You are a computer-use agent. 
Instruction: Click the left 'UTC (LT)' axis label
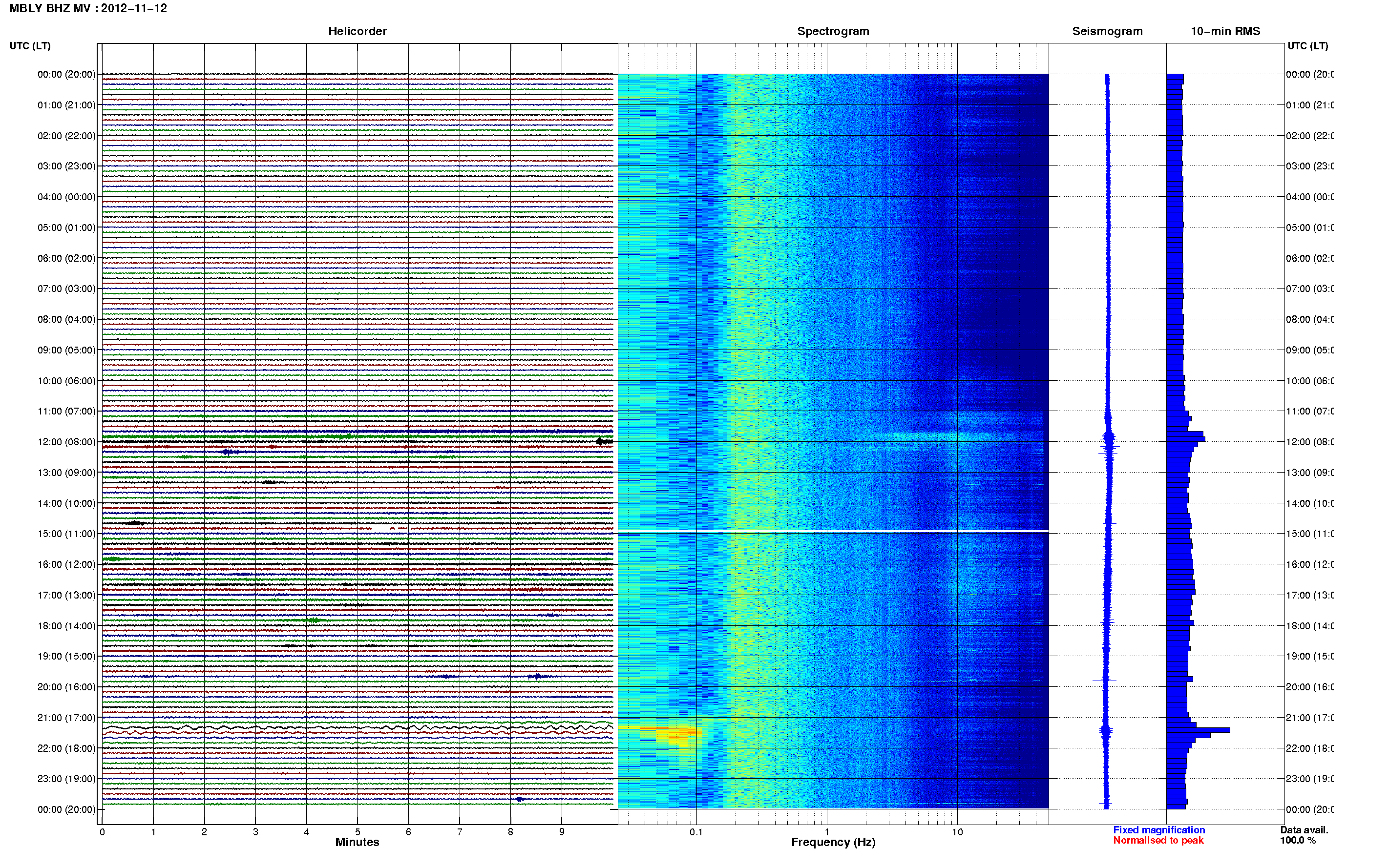click(30, 45)
